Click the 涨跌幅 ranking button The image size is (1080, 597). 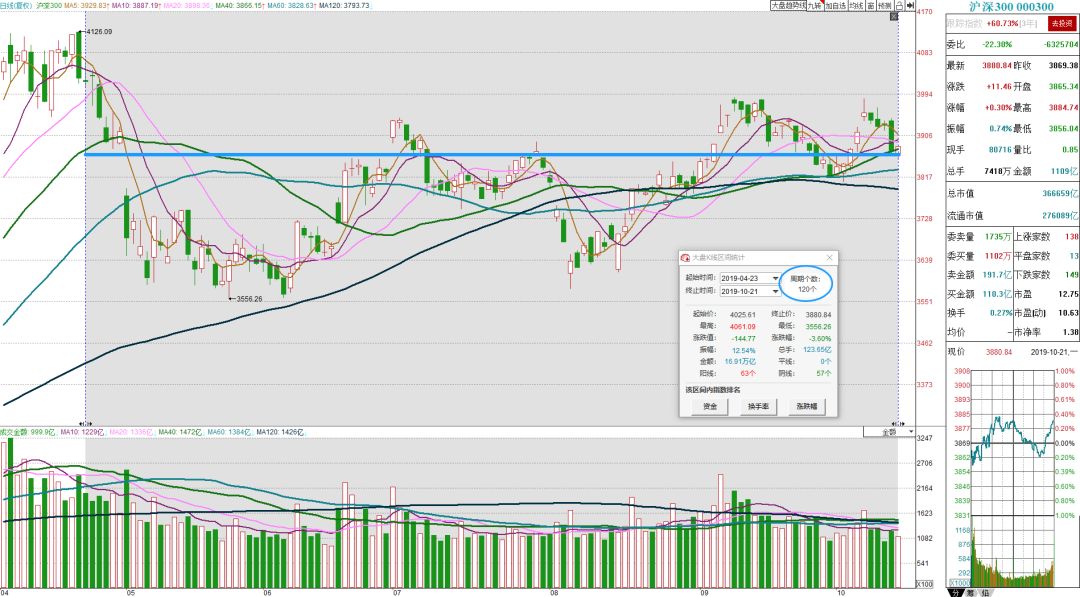coord(807,406)
